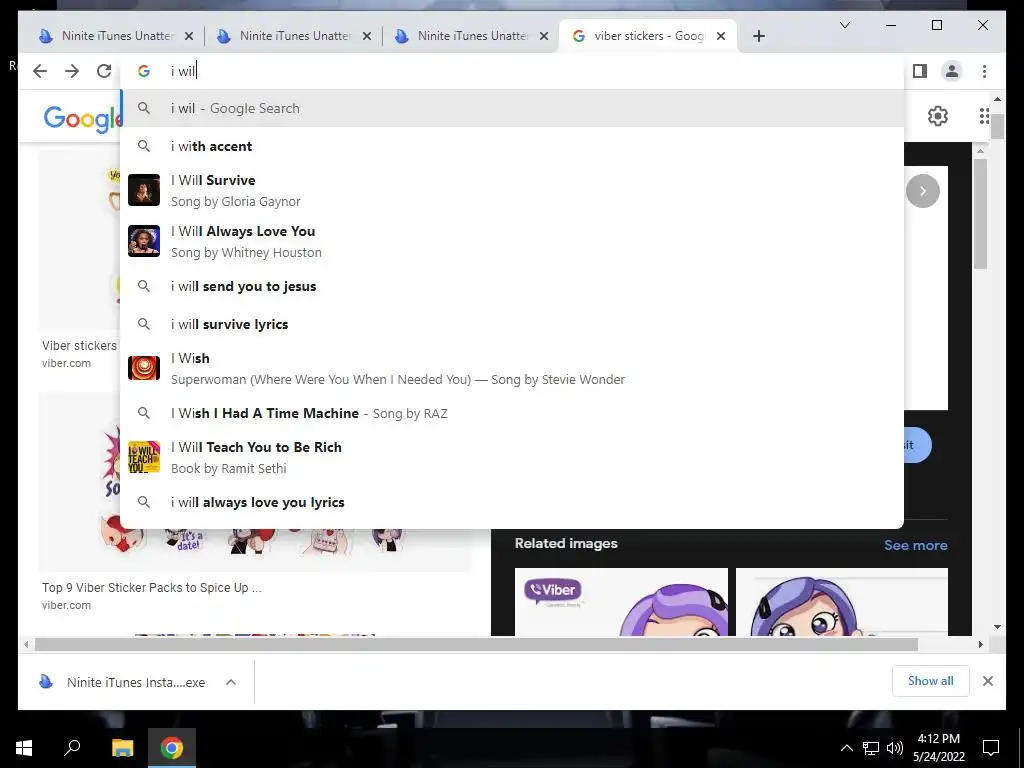Open a new tab with the plus button

(x=758, y=36)
